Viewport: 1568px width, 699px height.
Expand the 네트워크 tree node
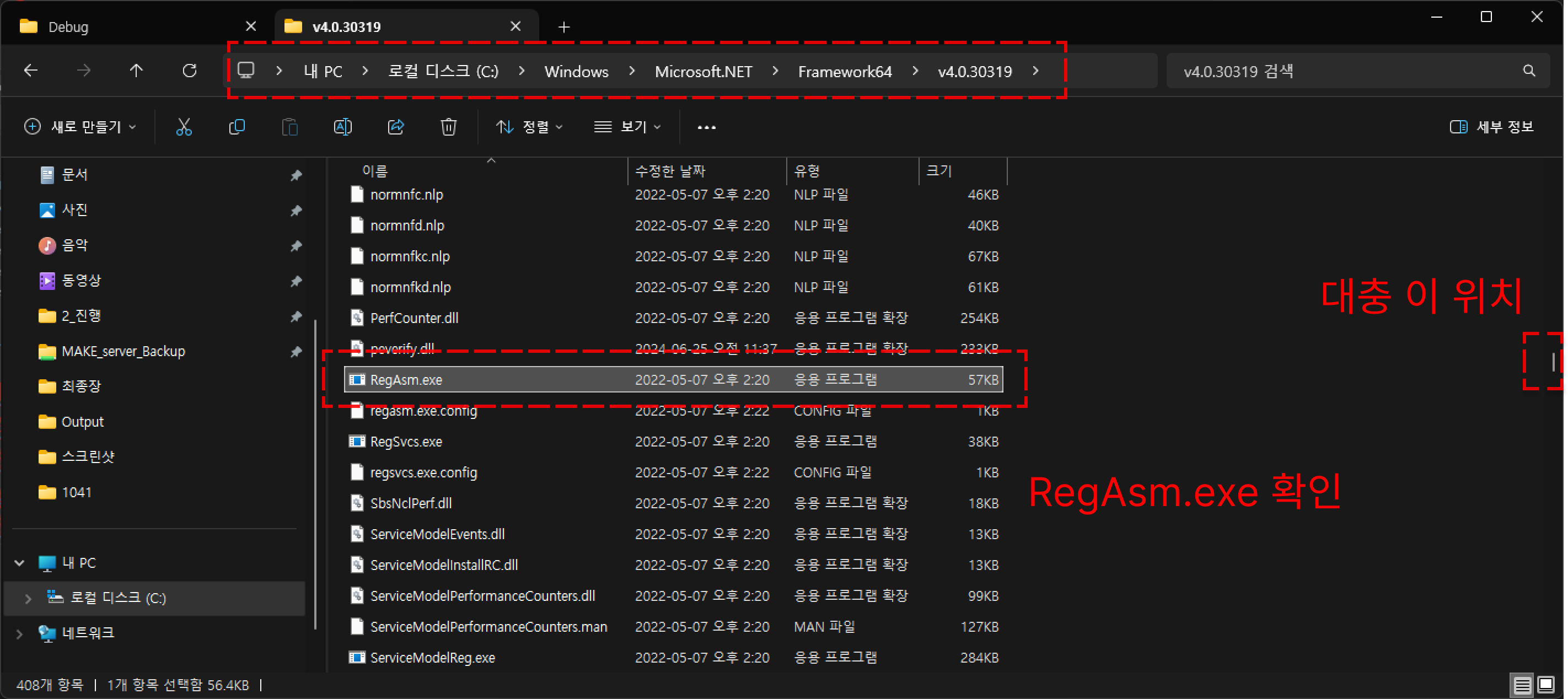[19, 633]
